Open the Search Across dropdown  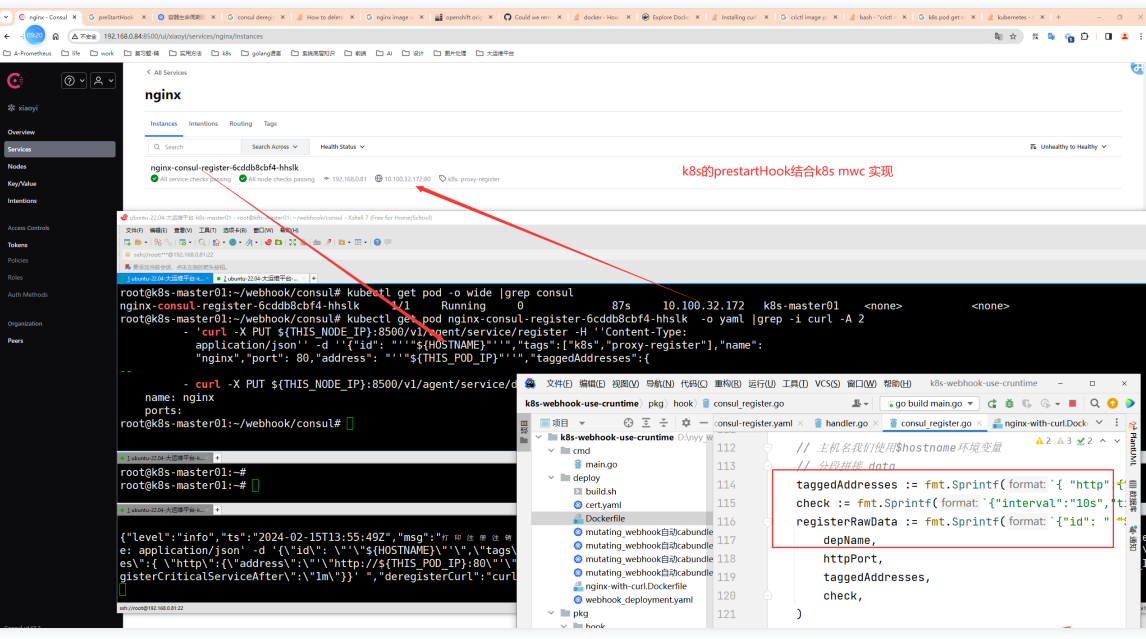coord(274,147)
